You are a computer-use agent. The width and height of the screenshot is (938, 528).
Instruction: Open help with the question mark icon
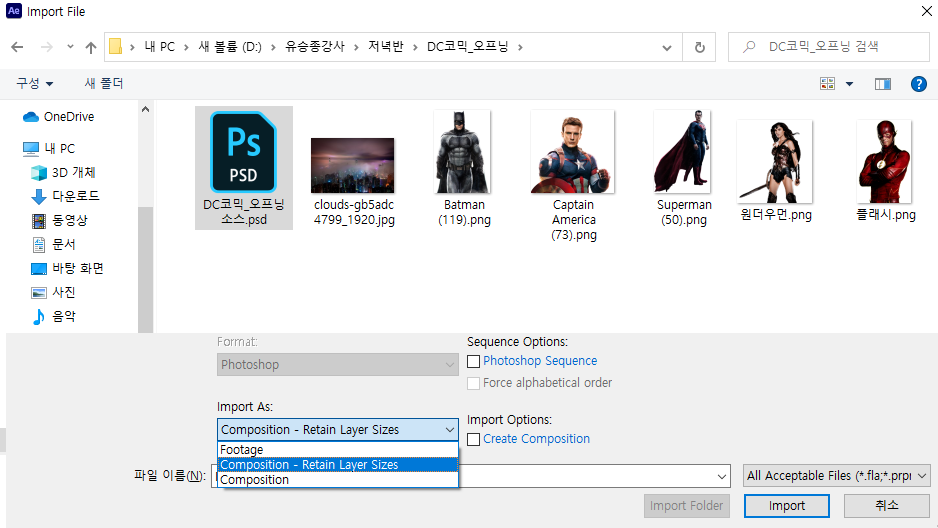[x=918, y=84]
